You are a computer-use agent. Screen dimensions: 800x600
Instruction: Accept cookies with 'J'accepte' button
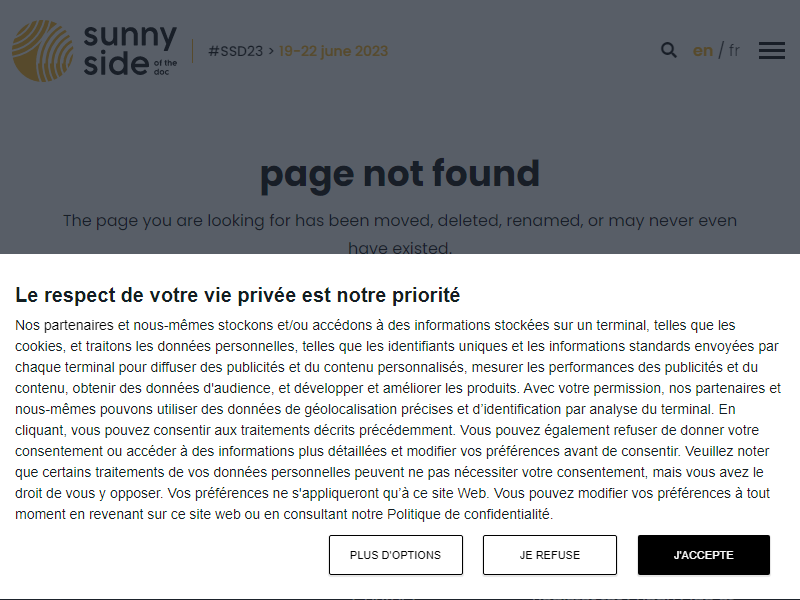pos(704,555)
